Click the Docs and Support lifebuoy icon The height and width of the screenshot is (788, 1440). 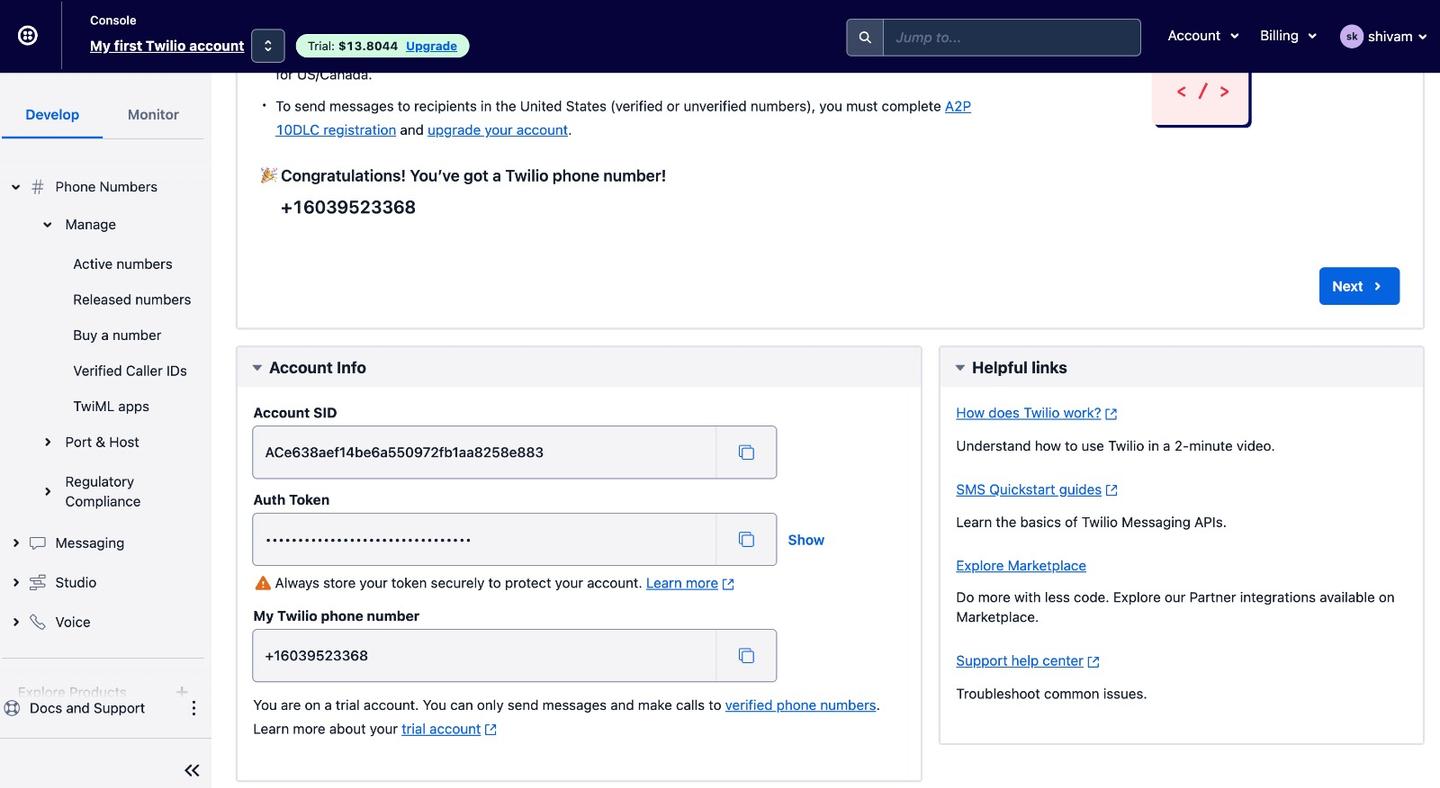(12, 708)
